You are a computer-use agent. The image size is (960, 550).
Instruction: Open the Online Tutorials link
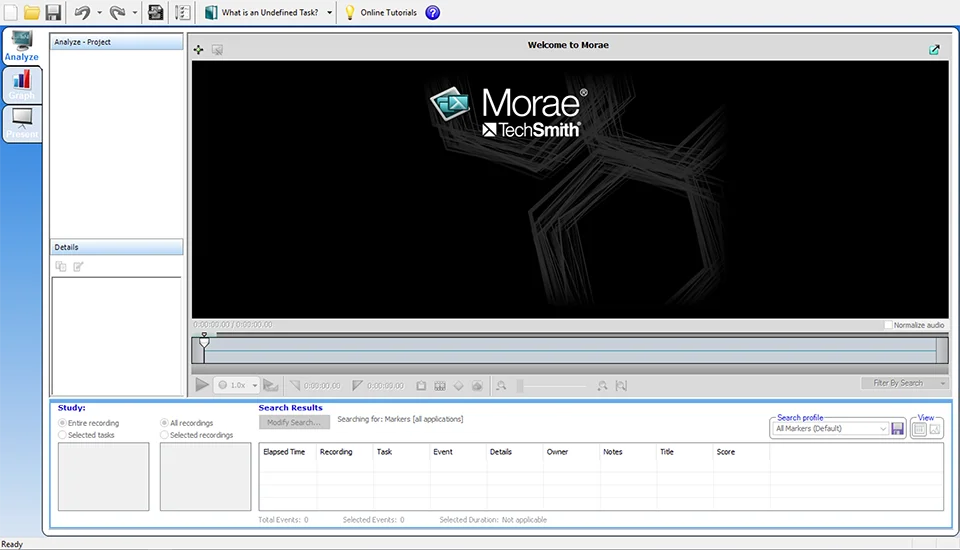(388, 13)
